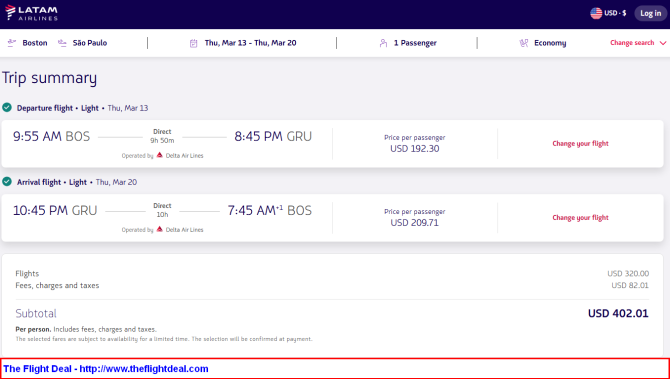This screenshot has width=670, height=379.
Task: Click the 1 Passenger text
Action: pos(415,43)
